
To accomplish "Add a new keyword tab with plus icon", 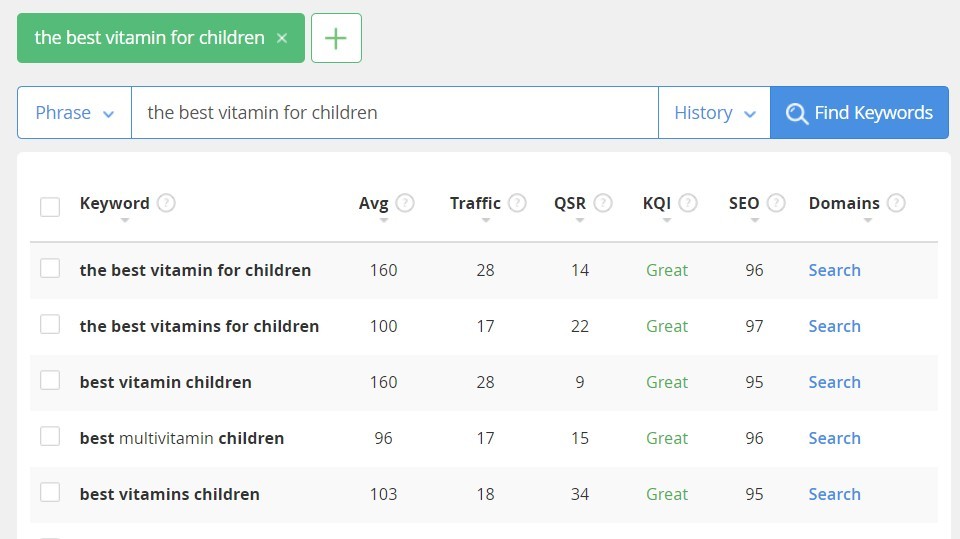I will (x=336, y=38).
